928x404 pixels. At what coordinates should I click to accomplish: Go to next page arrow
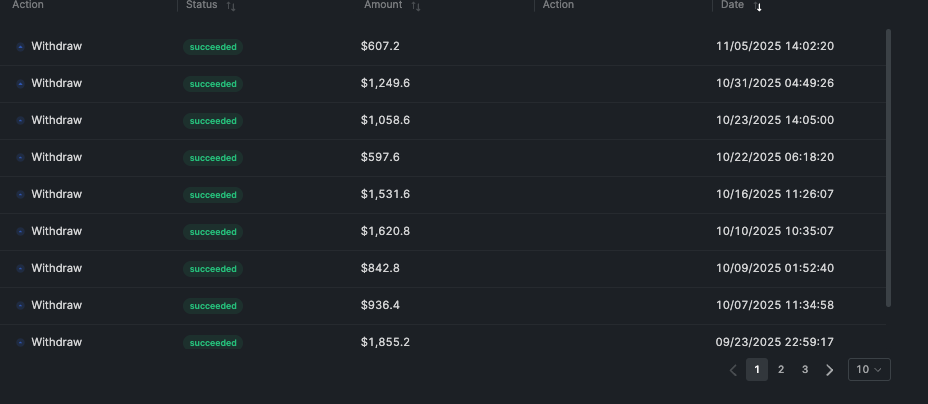tap(829, 370)
